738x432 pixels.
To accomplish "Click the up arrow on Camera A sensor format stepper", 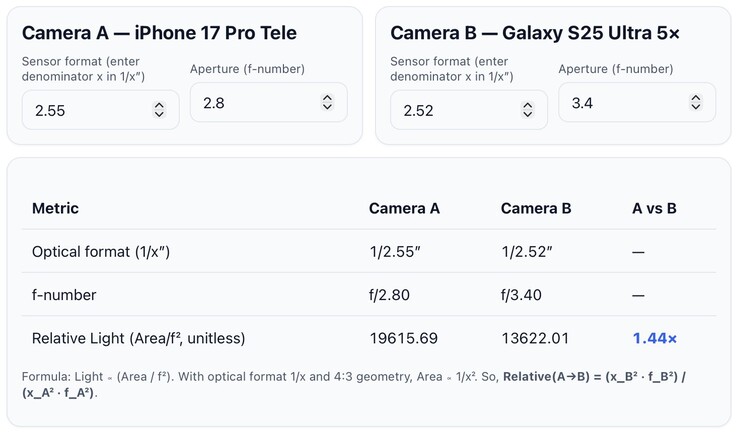I will coord(159,105).
